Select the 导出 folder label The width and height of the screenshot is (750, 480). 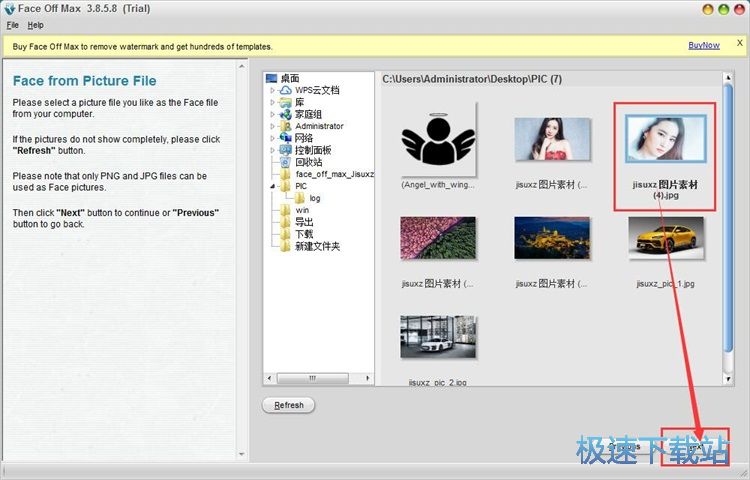click(304, 222)
